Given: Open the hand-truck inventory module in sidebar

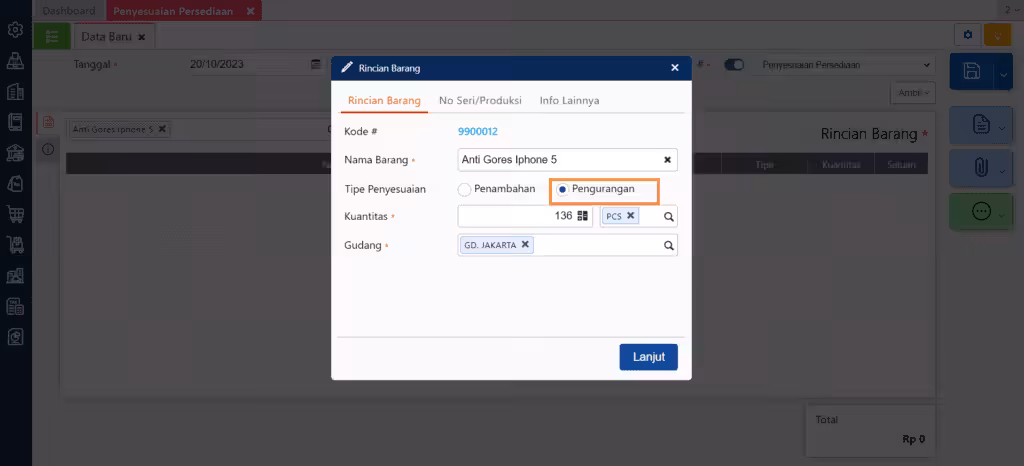Looking at the screenshot, I should point(15,245).
